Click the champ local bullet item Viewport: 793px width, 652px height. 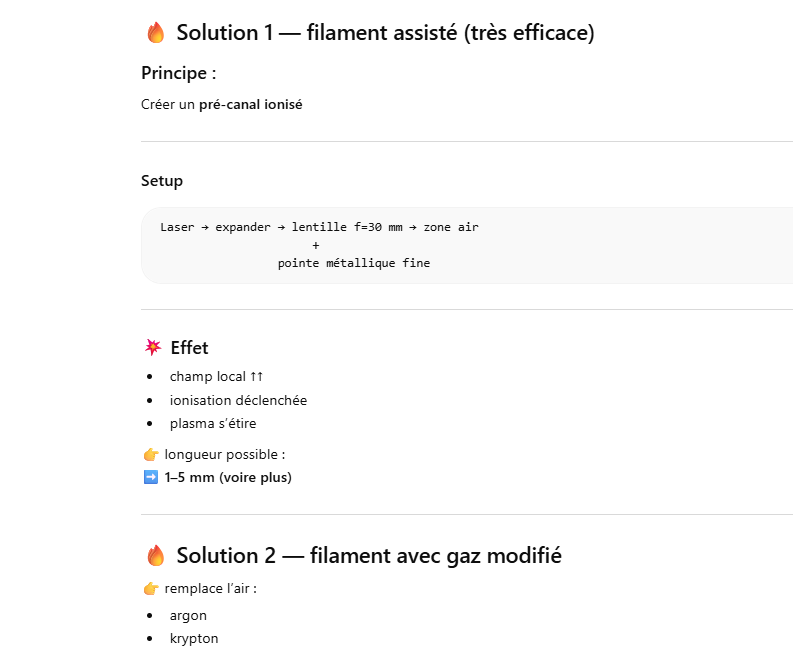(216, 377)
